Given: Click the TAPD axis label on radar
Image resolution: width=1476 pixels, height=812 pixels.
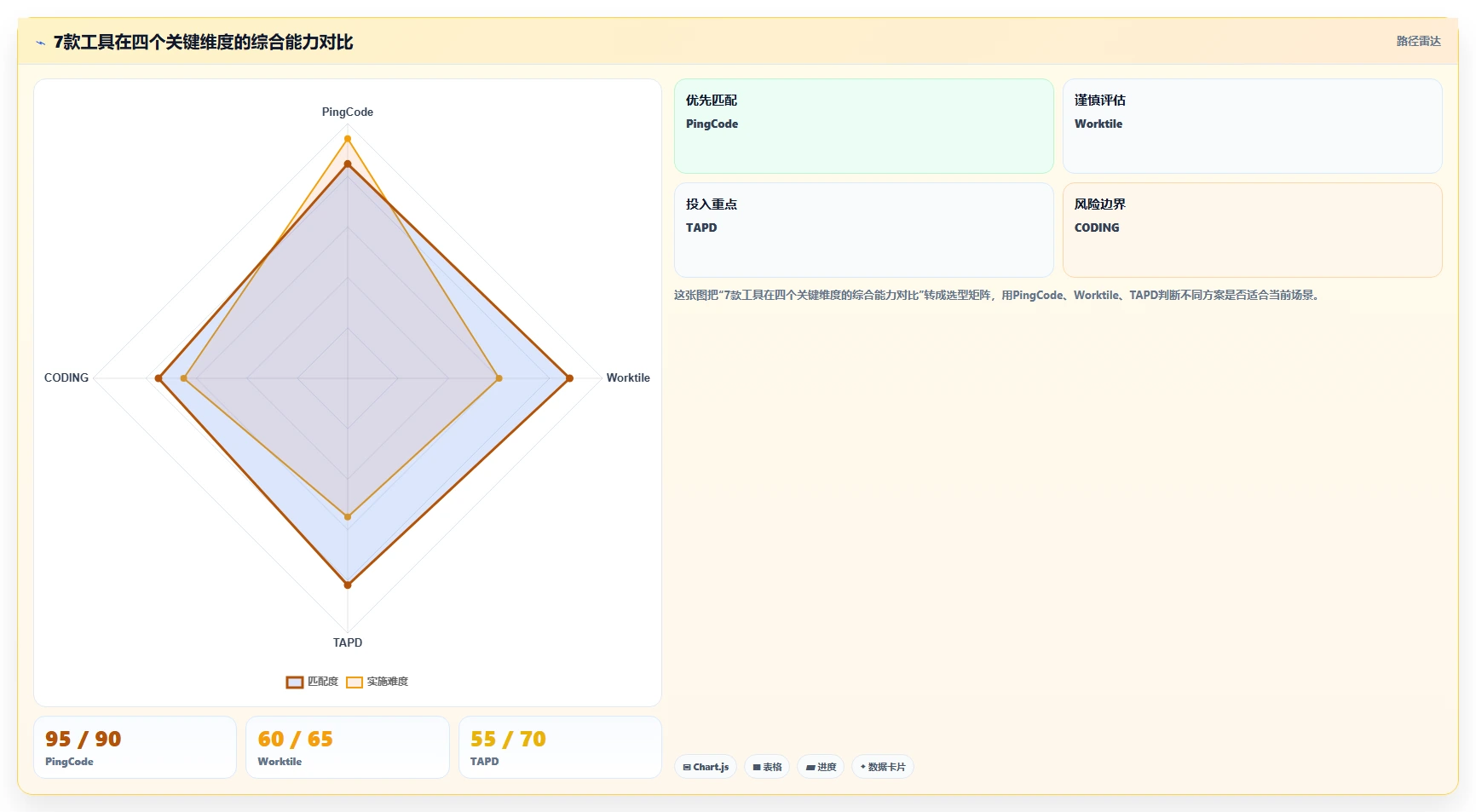Looking at the screenshot, I should [x=348, y=642].
